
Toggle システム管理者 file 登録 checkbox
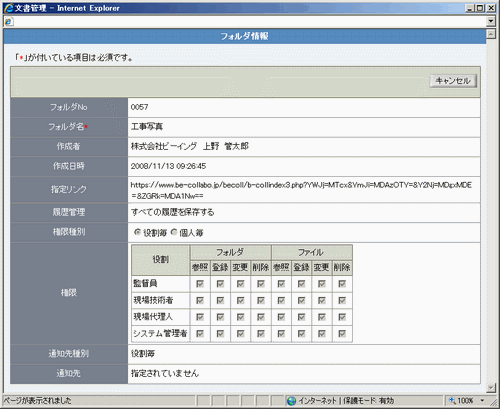pos(302,333)
